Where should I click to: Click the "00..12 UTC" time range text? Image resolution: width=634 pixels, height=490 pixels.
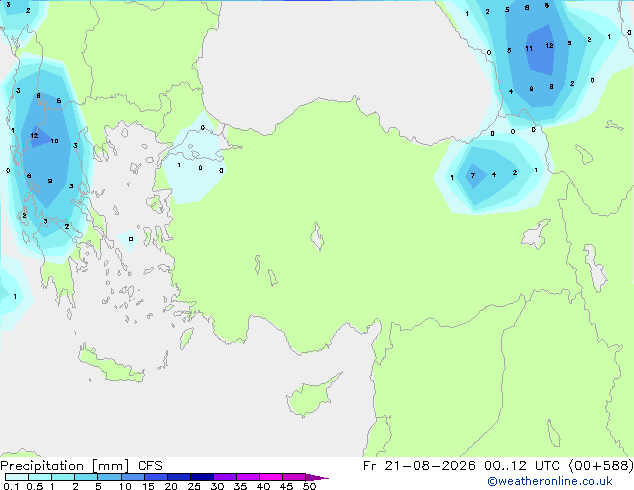522,466
